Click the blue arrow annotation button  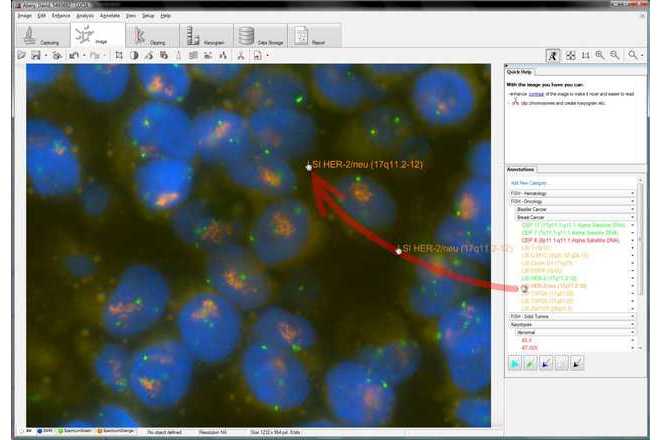[546, 363]
